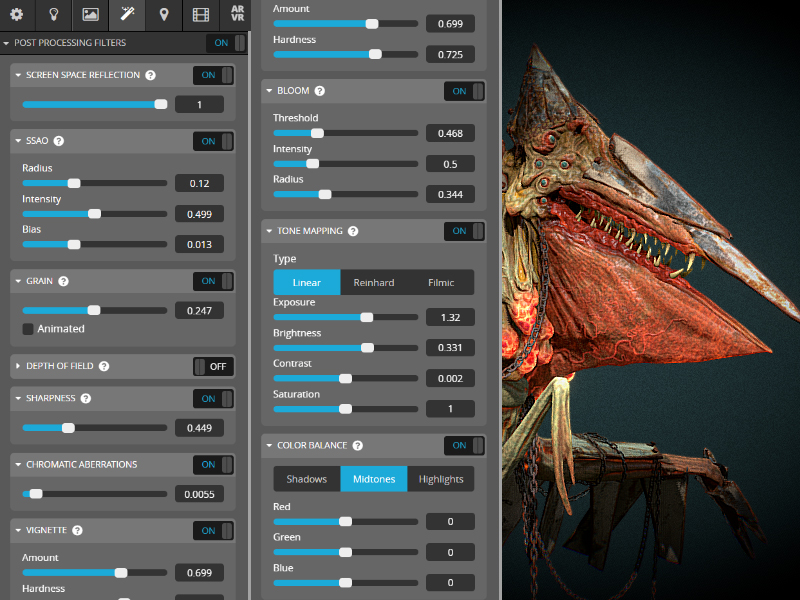The height and width of the screenshot is (600, 800).
Task: Open the Scene settings gear tab
Action: 17,15
